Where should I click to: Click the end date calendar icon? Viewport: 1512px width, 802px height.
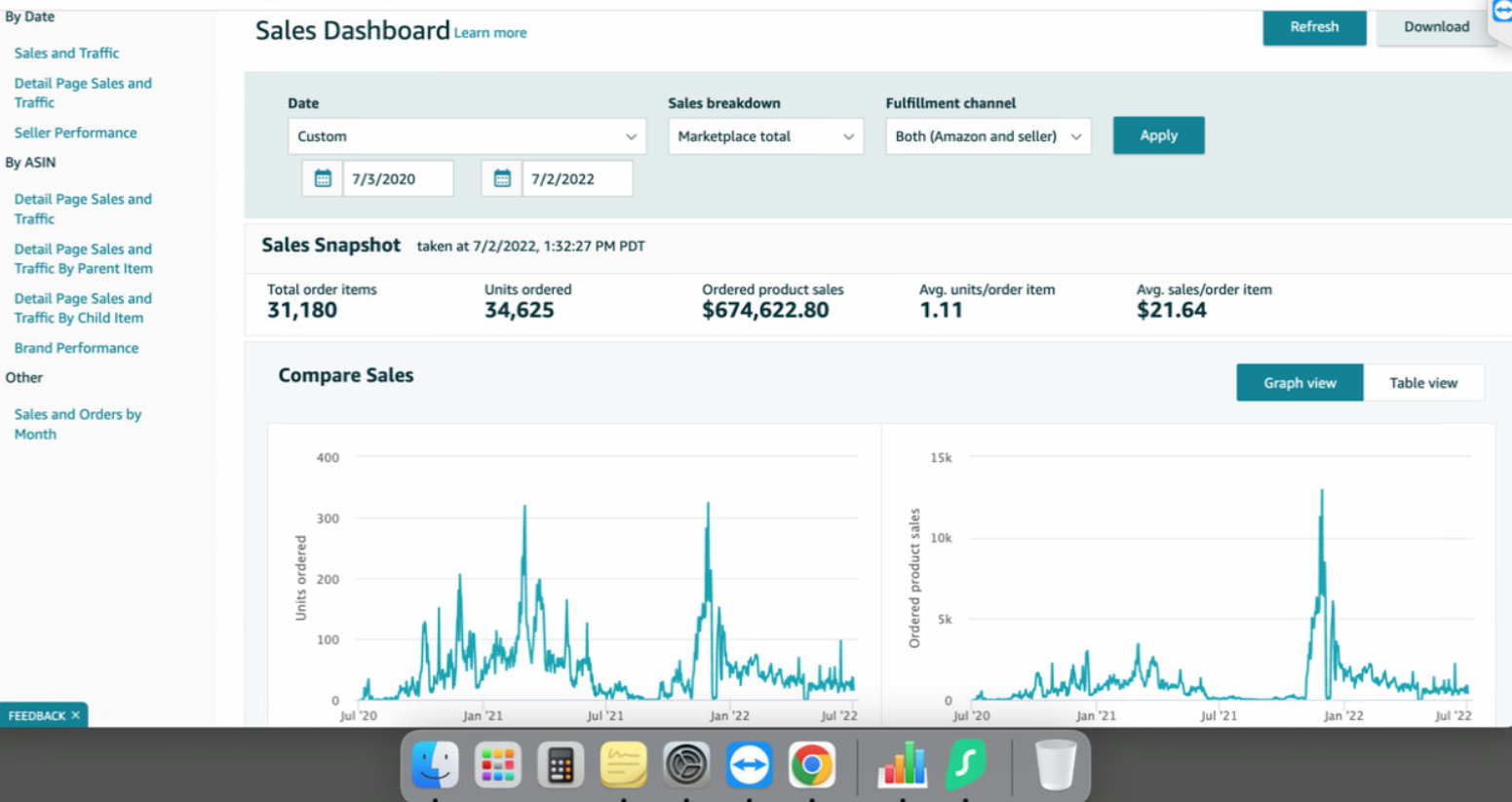click(502, 178)
